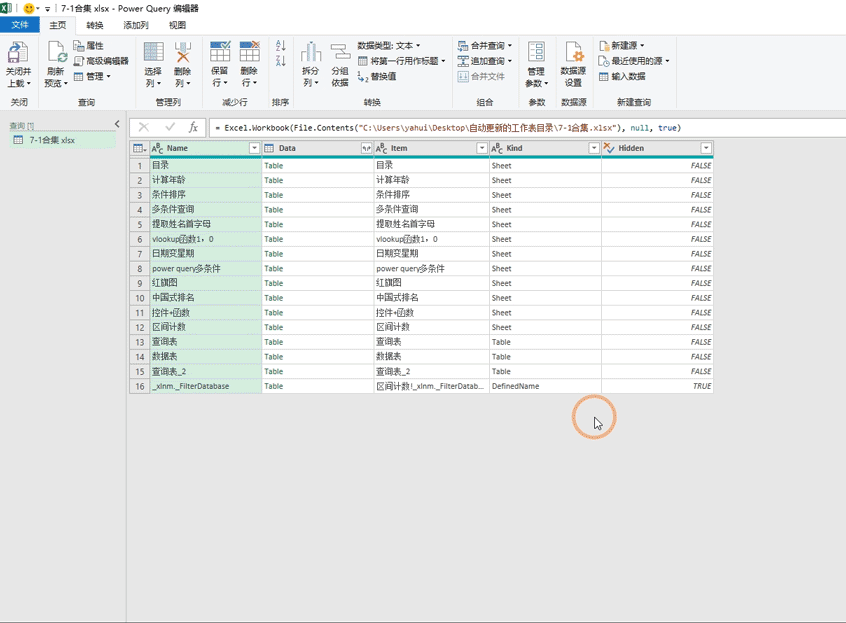Click the Remove Rows (删除行) icon
Viewport: 846px width, 623px height.
249,52
